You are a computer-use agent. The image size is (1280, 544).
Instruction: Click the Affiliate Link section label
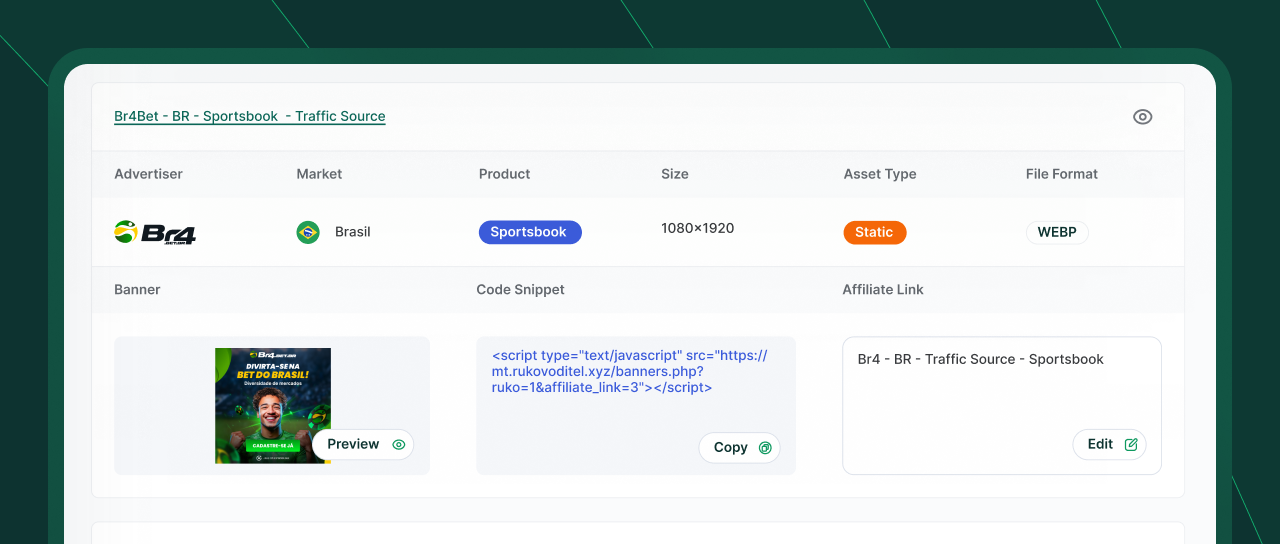[883, 290]
